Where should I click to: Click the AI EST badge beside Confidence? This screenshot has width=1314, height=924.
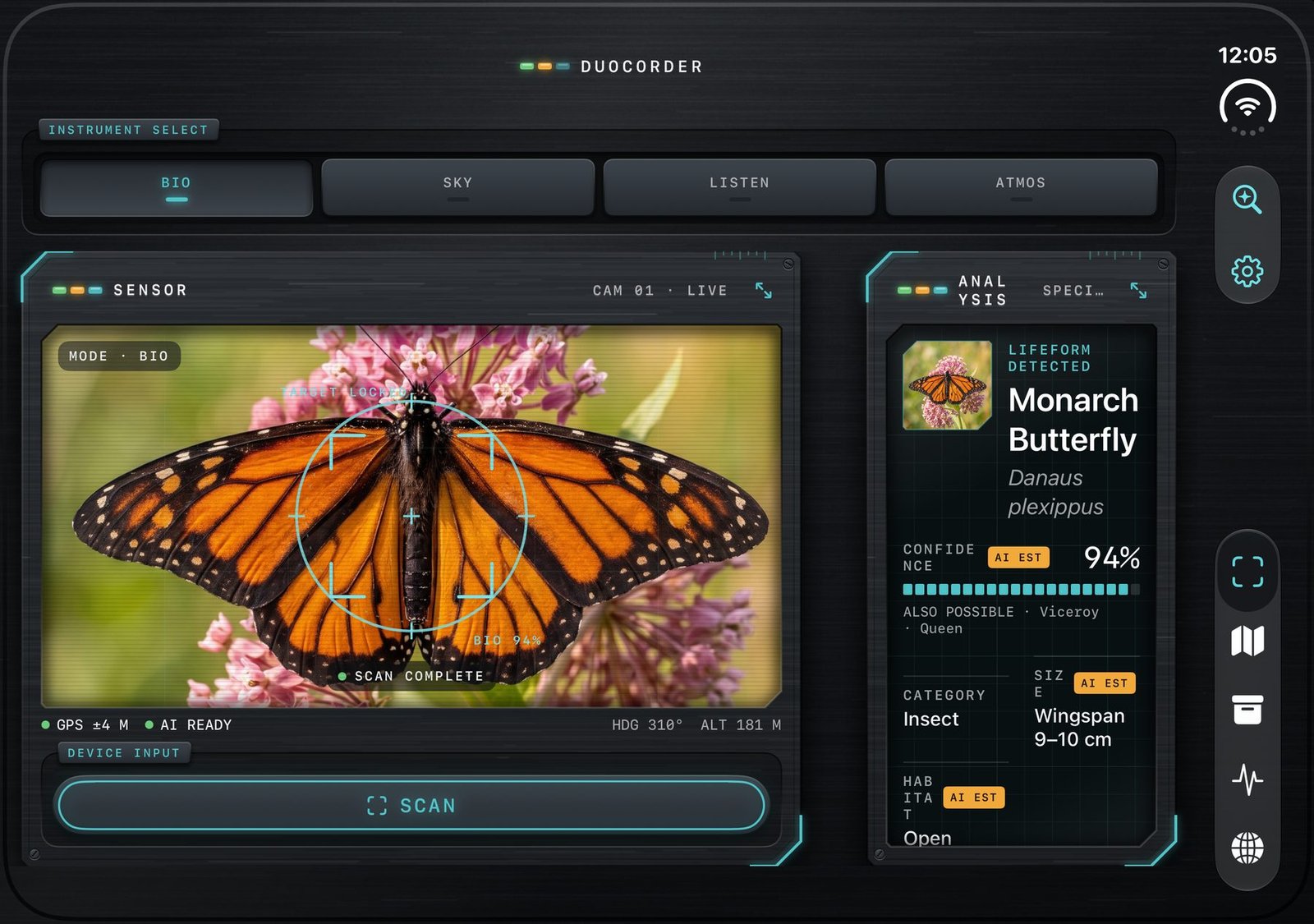[1018, 558]
